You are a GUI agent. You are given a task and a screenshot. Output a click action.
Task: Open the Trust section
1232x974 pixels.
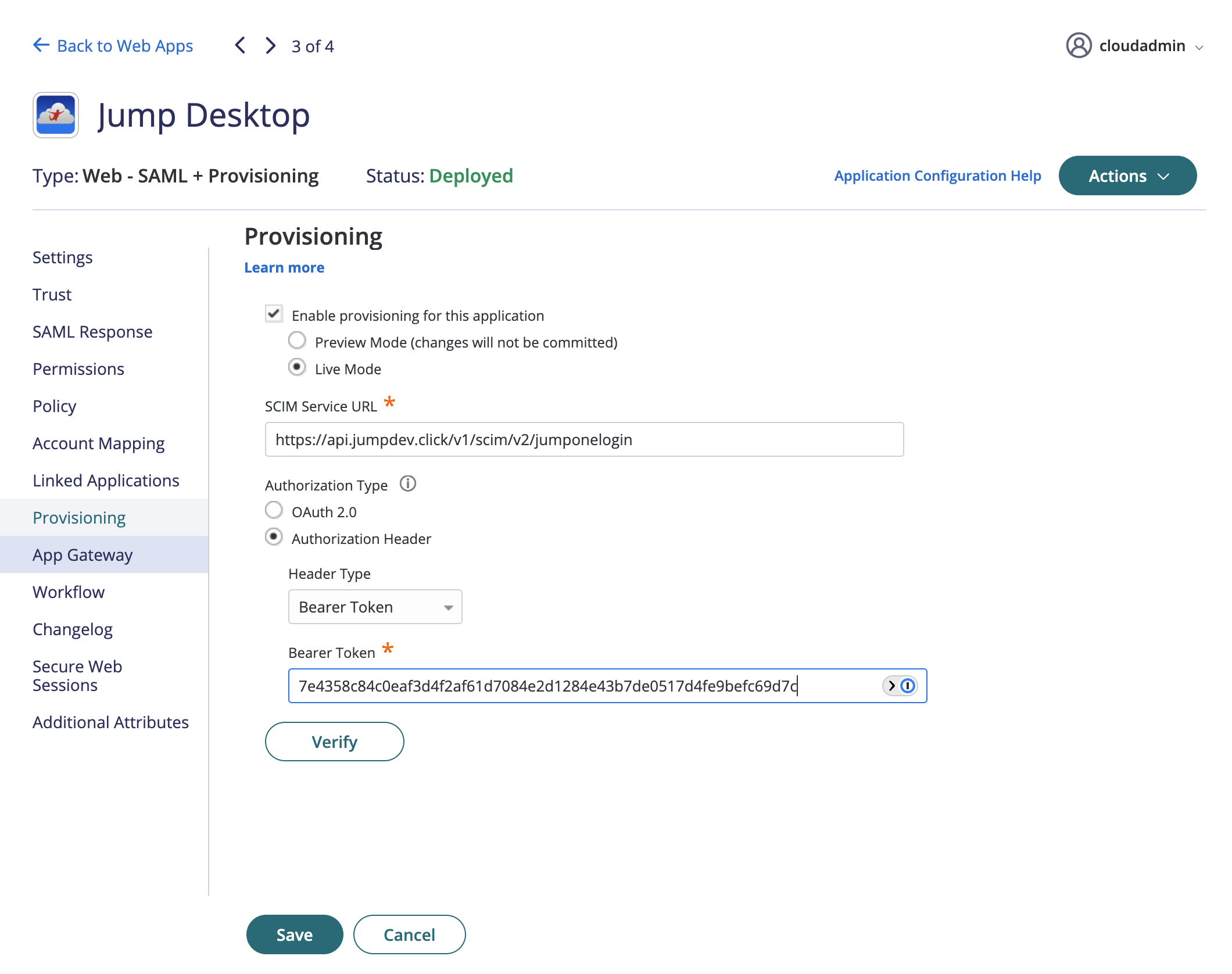[52, 295]
